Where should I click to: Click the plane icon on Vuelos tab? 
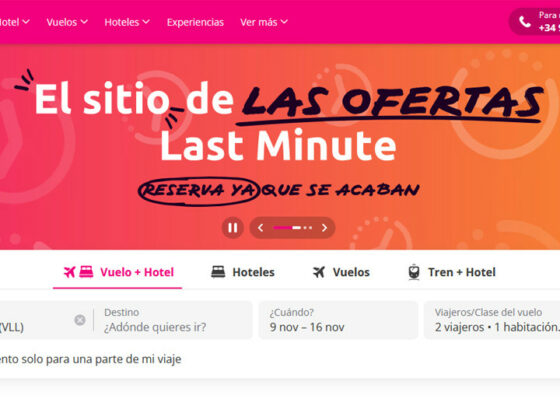319,272
